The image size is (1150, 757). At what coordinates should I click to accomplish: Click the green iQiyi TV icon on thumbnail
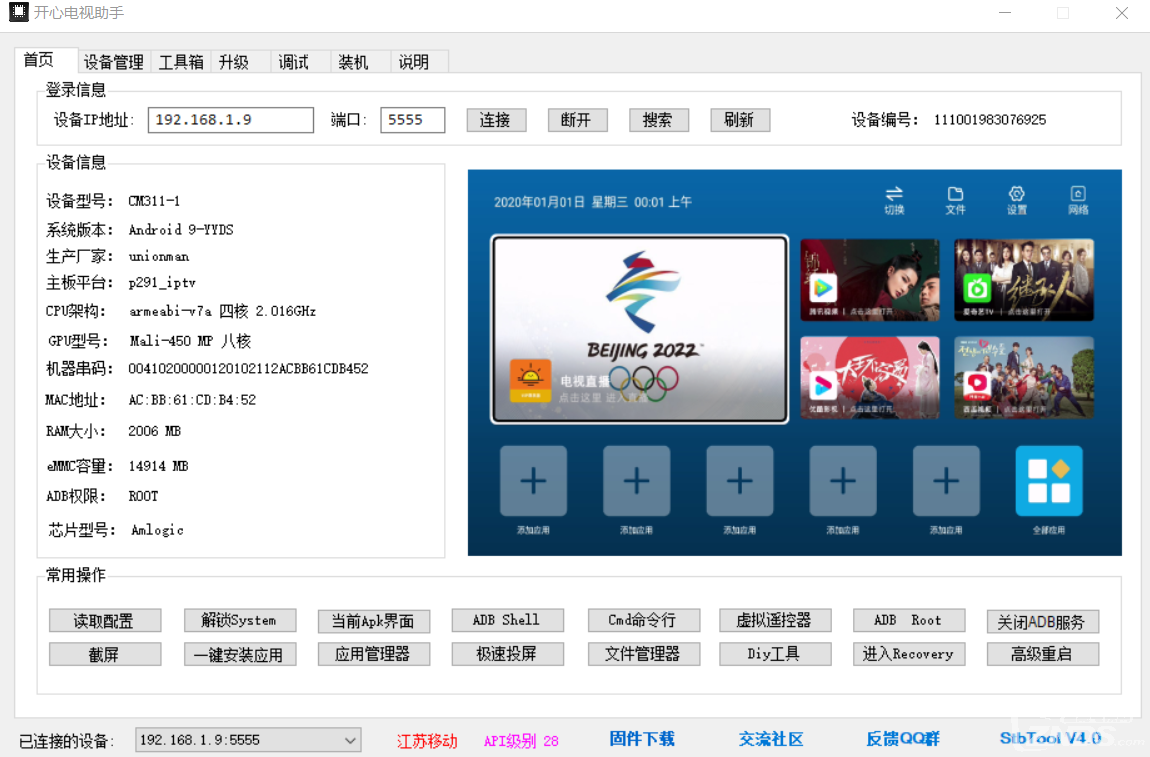[x=977, y=288]
